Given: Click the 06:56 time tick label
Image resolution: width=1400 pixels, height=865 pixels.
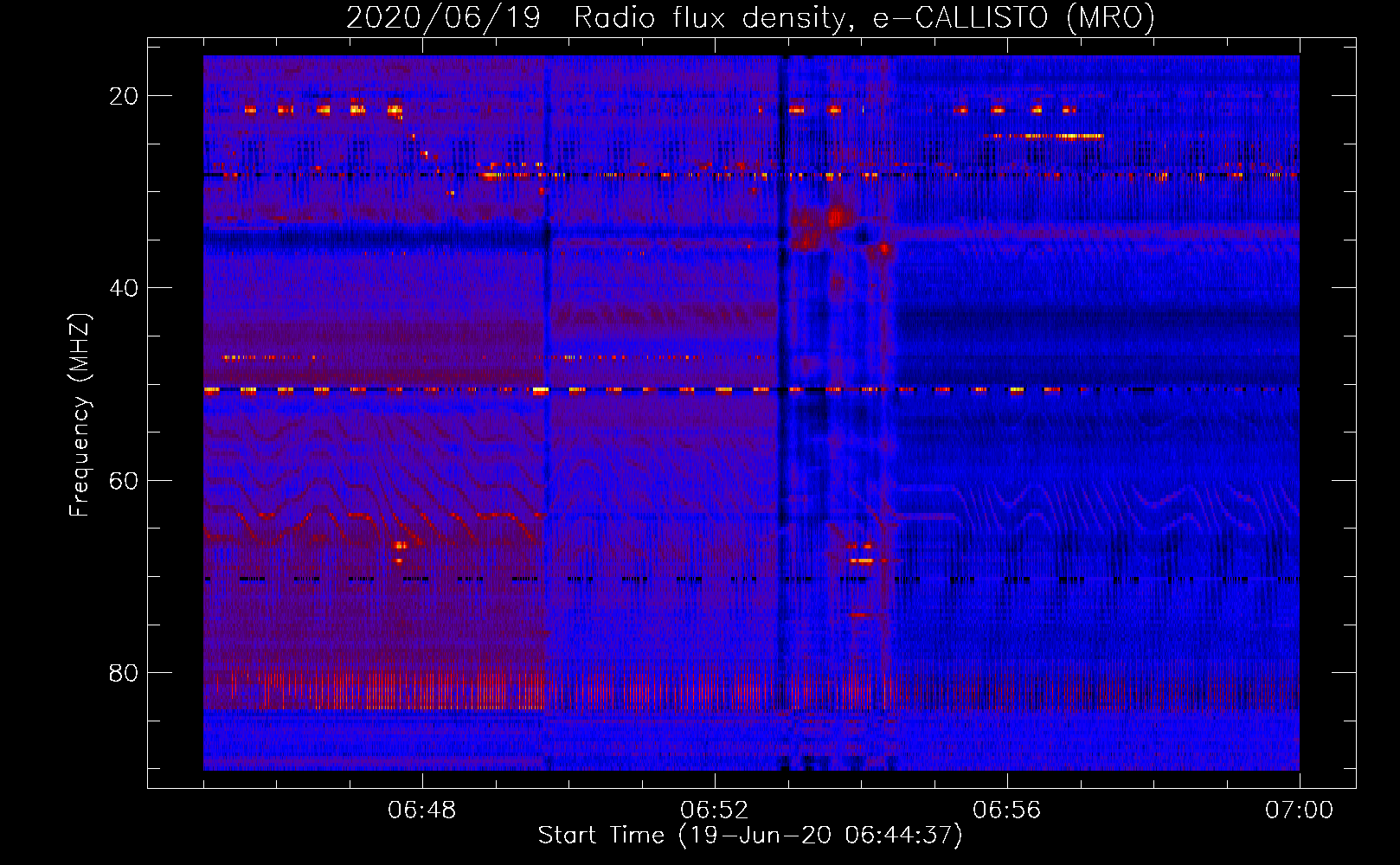Looking at the screenshot, I should click(x=1007, y=811).
